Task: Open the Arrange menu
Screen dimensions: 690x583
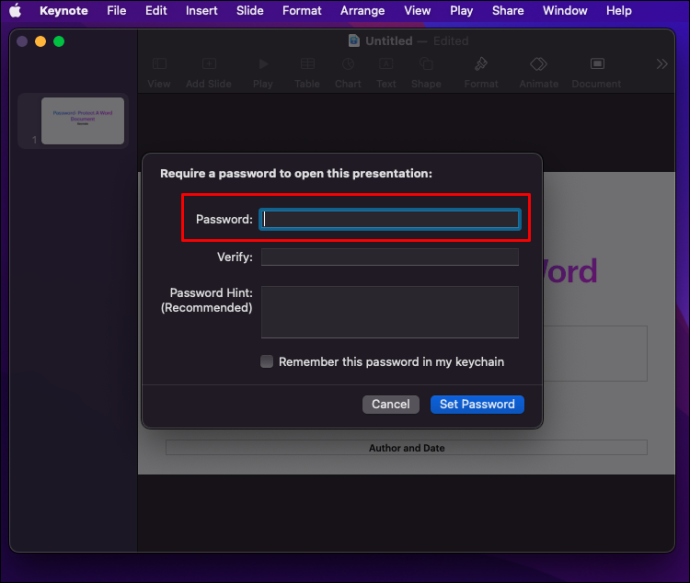Action: point(362,11)
